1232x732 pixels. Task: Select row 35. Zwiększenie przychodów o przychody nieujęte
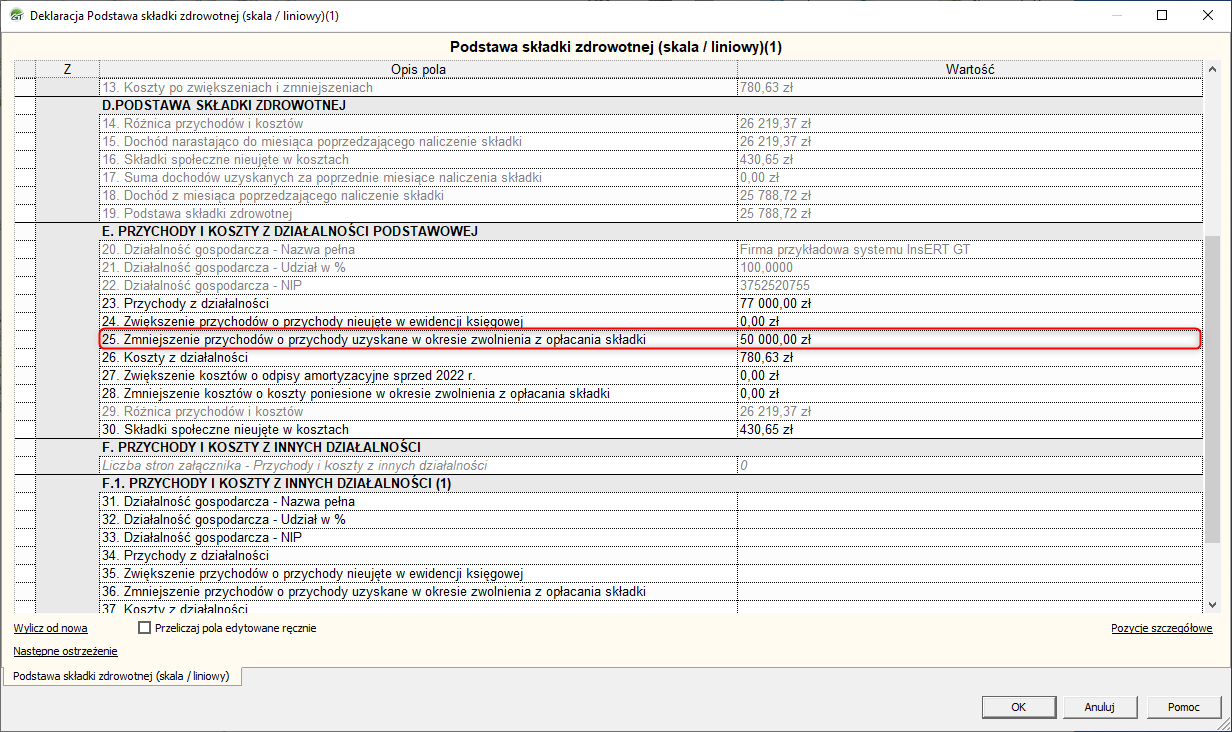[418, 573]
